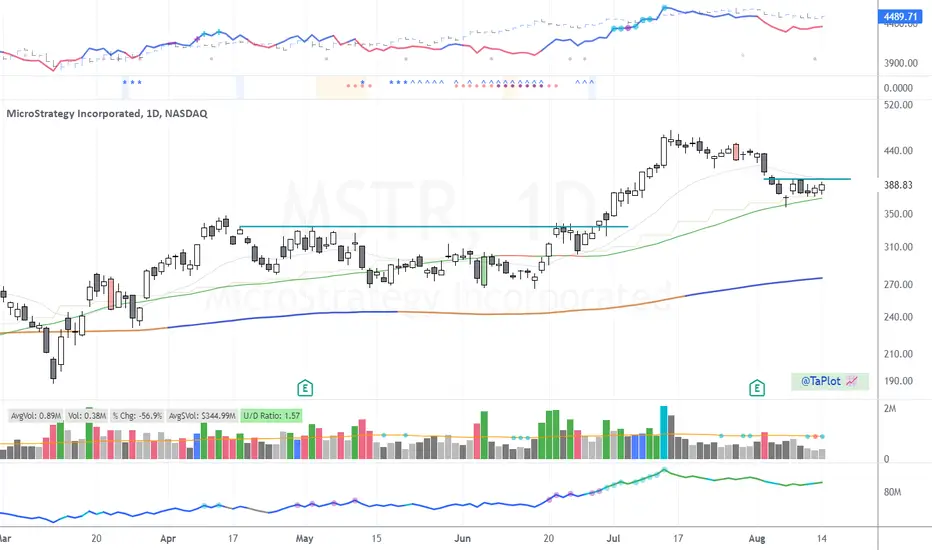Click the May earnings E marker
Image resolution: width=932 pixels, height=550 pixels.
coord(305,389)
